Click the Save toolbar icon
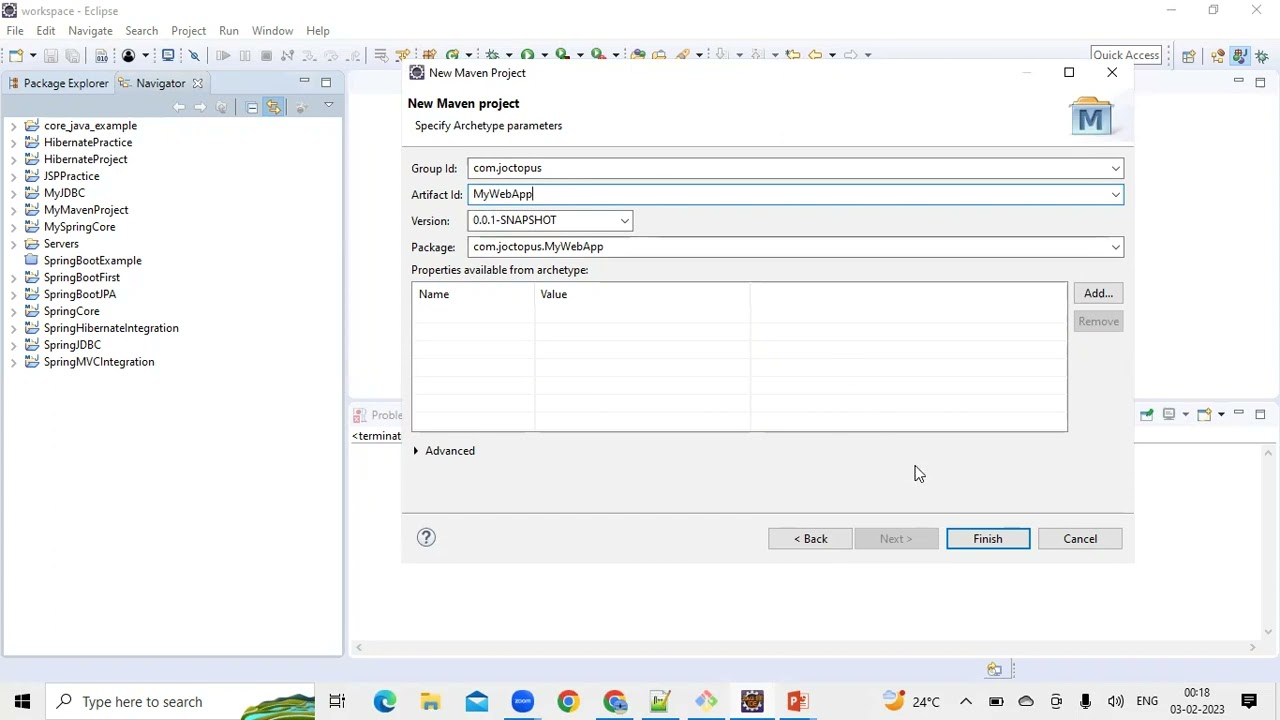The width and height of the screenshot is (1280, 720). 51,55
